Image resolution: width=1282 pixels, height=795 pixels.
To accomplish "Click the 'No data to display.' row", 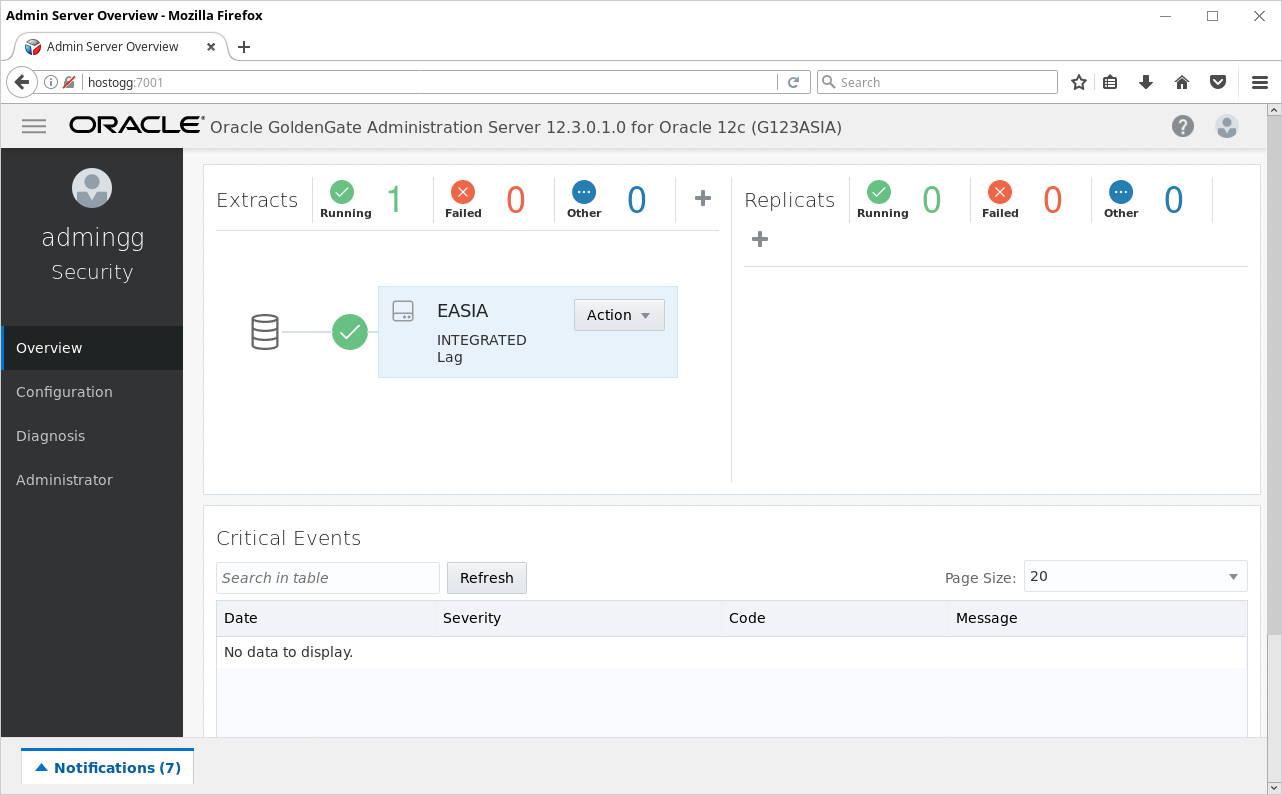I will [x=732, y=652].
